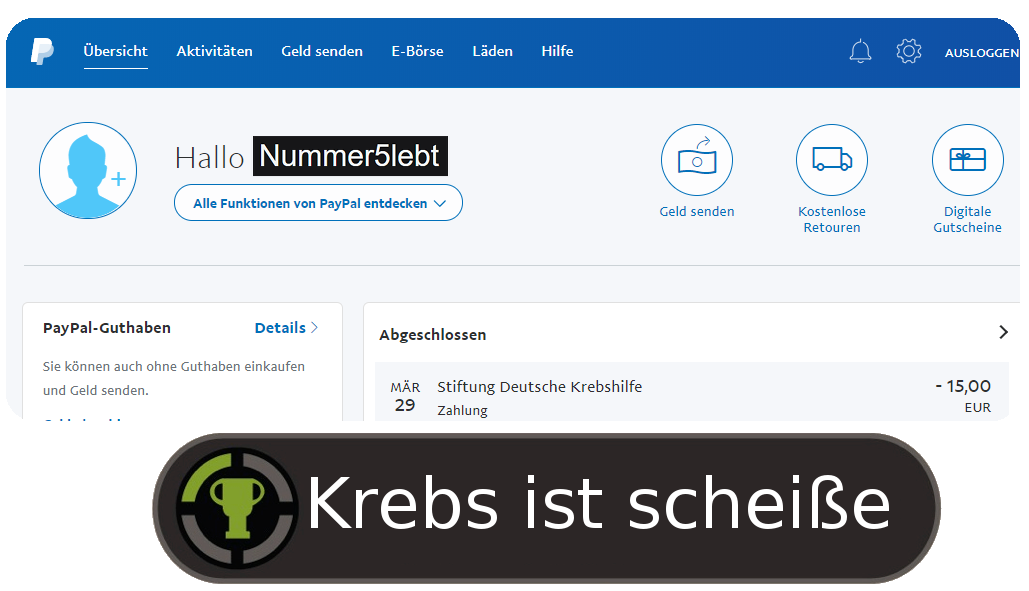1029x591 pixels.
Task: Select the Übersicht tab
Action: [x=116, y=51]
